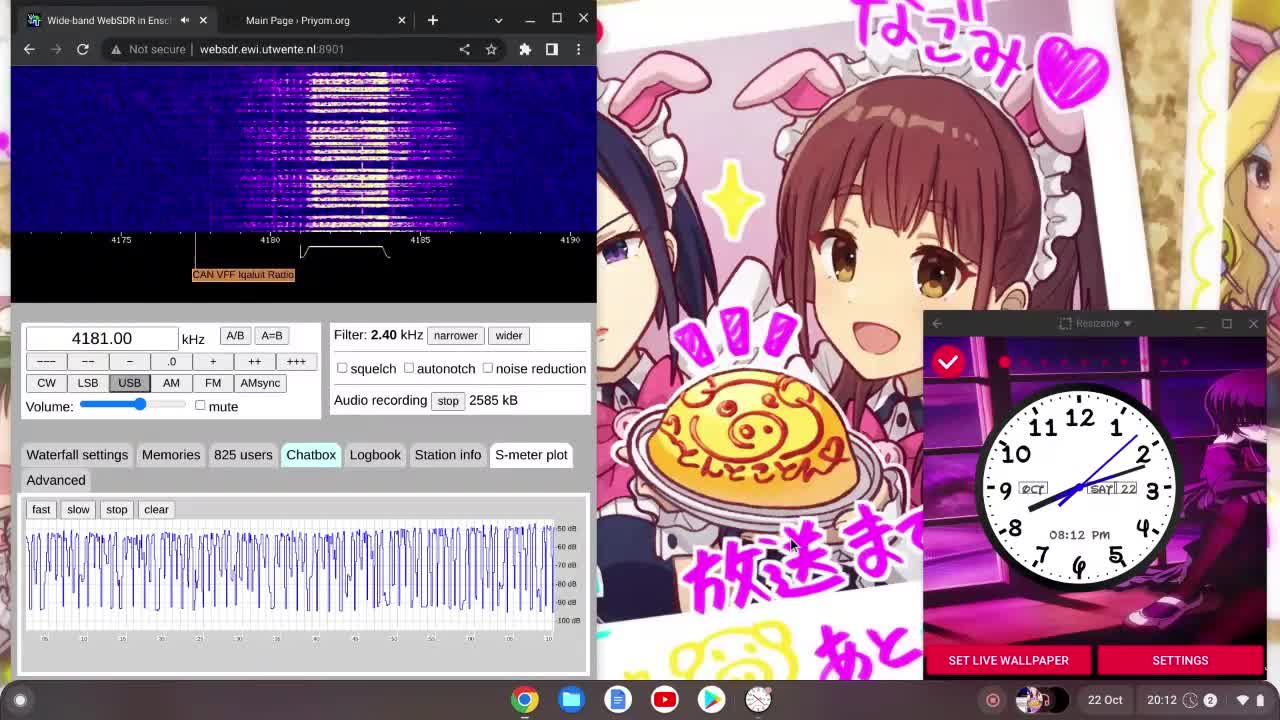1280x720 pixels.
Task: Open the Waterfall settings tab
Action: (x=77, y=455)
